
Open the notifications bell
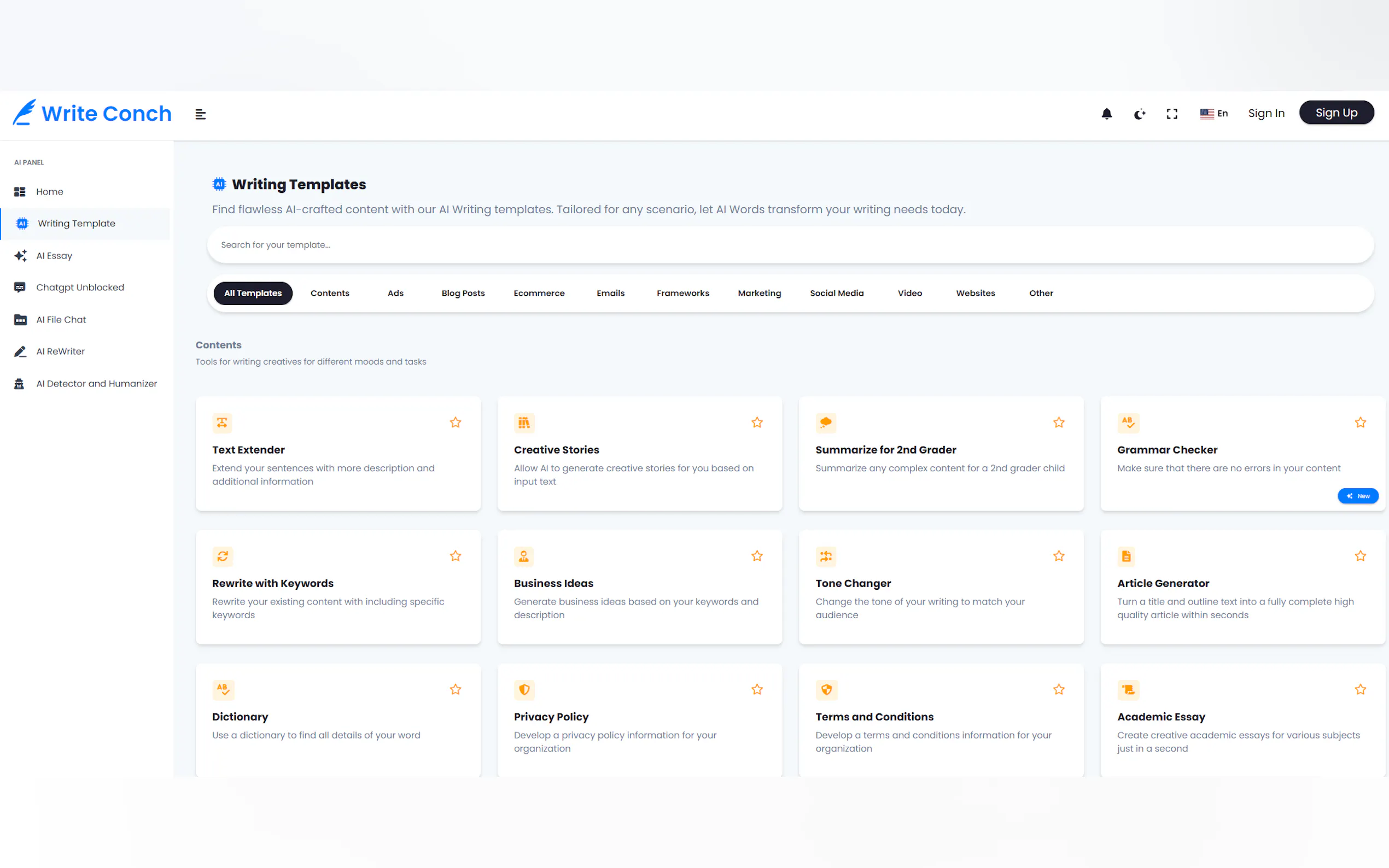tap(1106, 114)
